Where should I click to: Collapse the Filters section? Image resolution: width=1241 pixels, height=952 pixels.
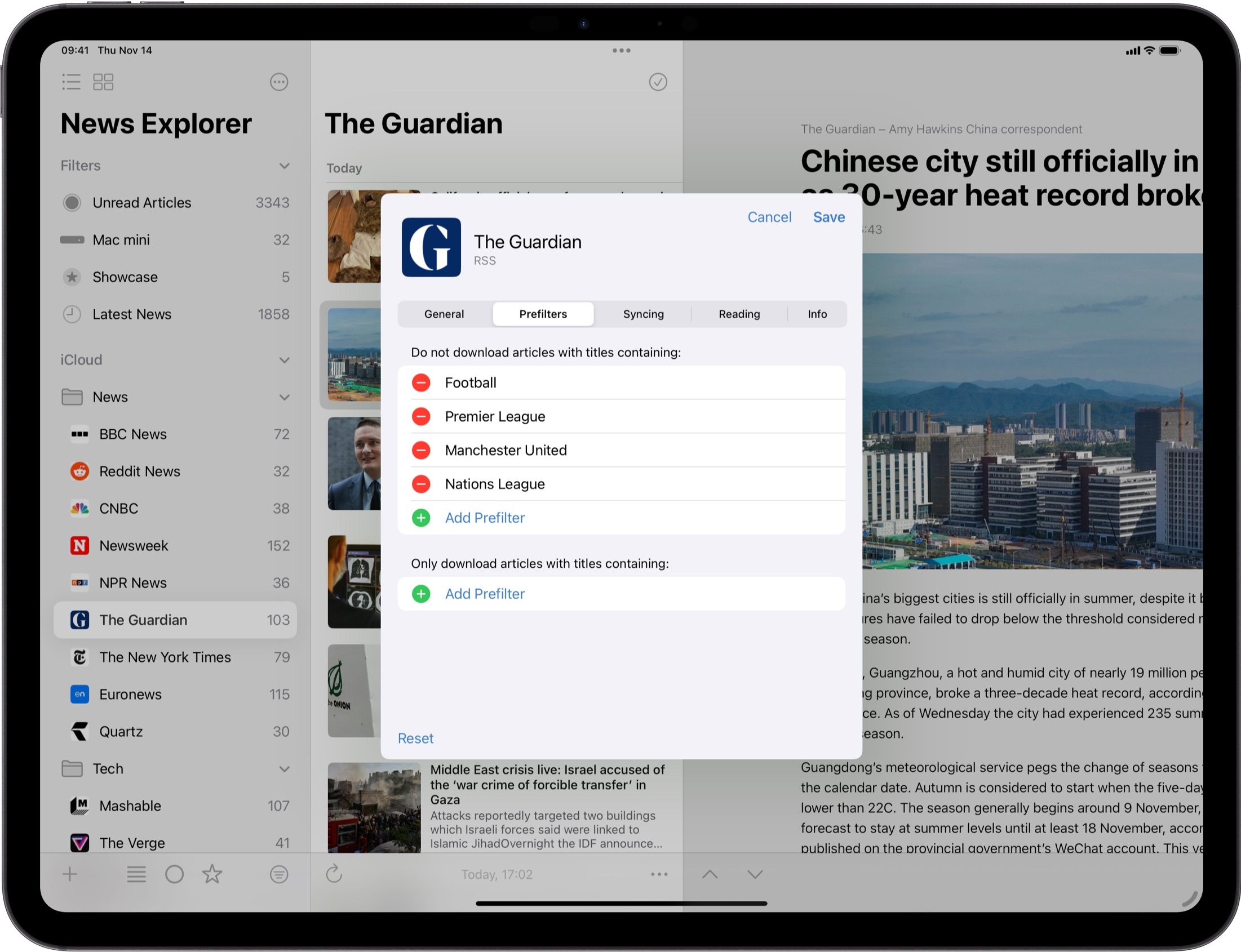285,166
